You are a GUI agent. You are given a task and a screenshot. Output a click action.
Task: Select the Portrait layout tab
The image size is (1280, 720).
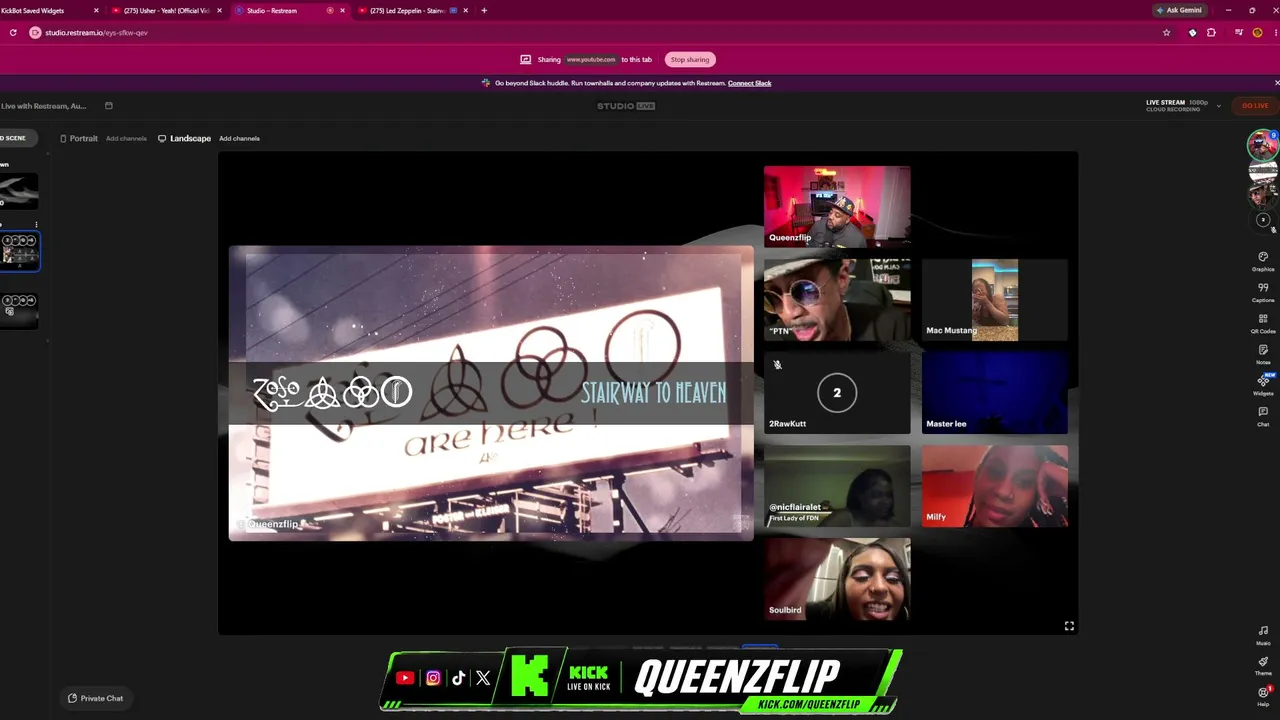pos(78,138)
